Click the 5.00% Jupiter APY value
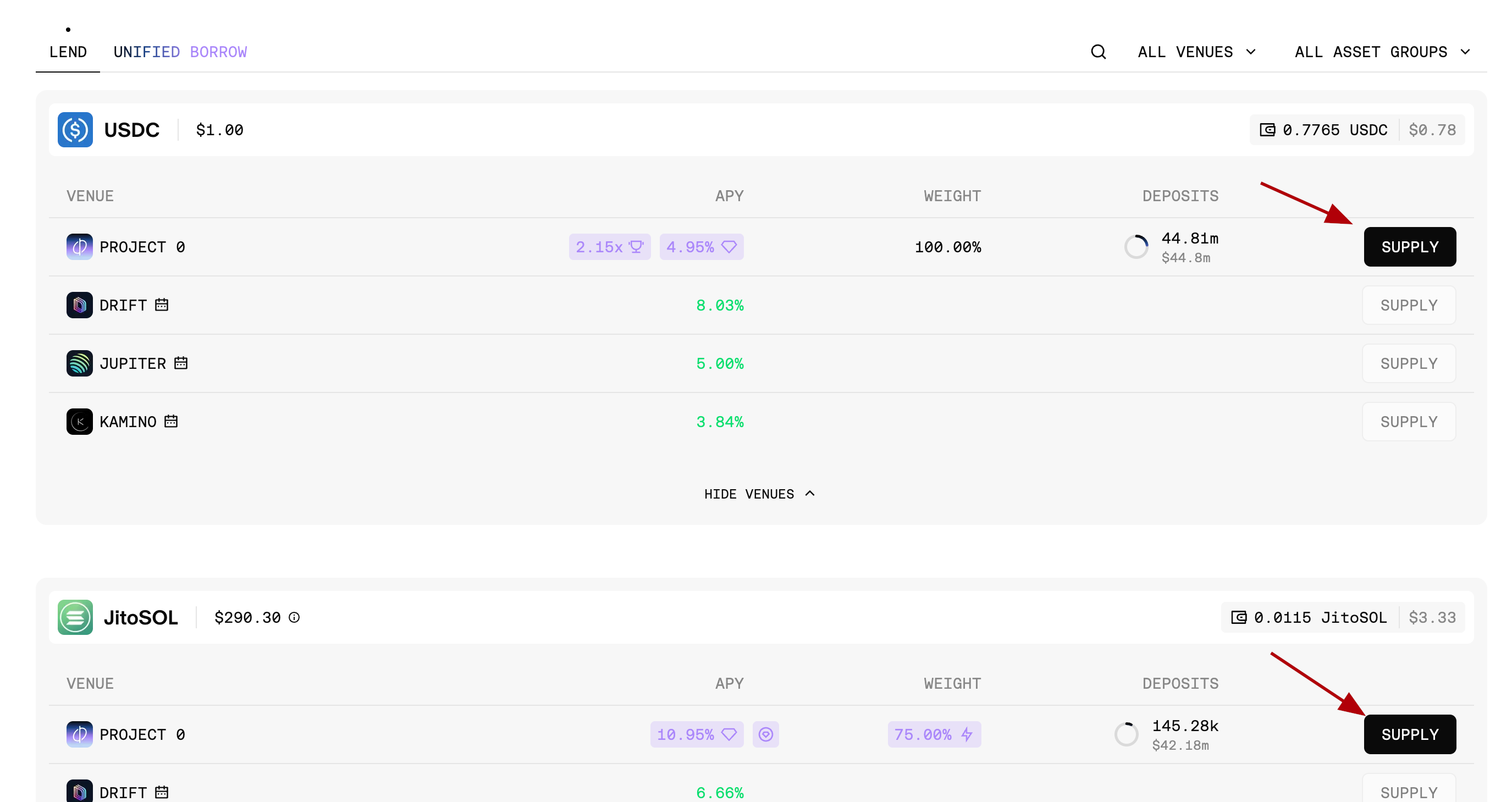1512x802 pixels. (x=720, y=363)
